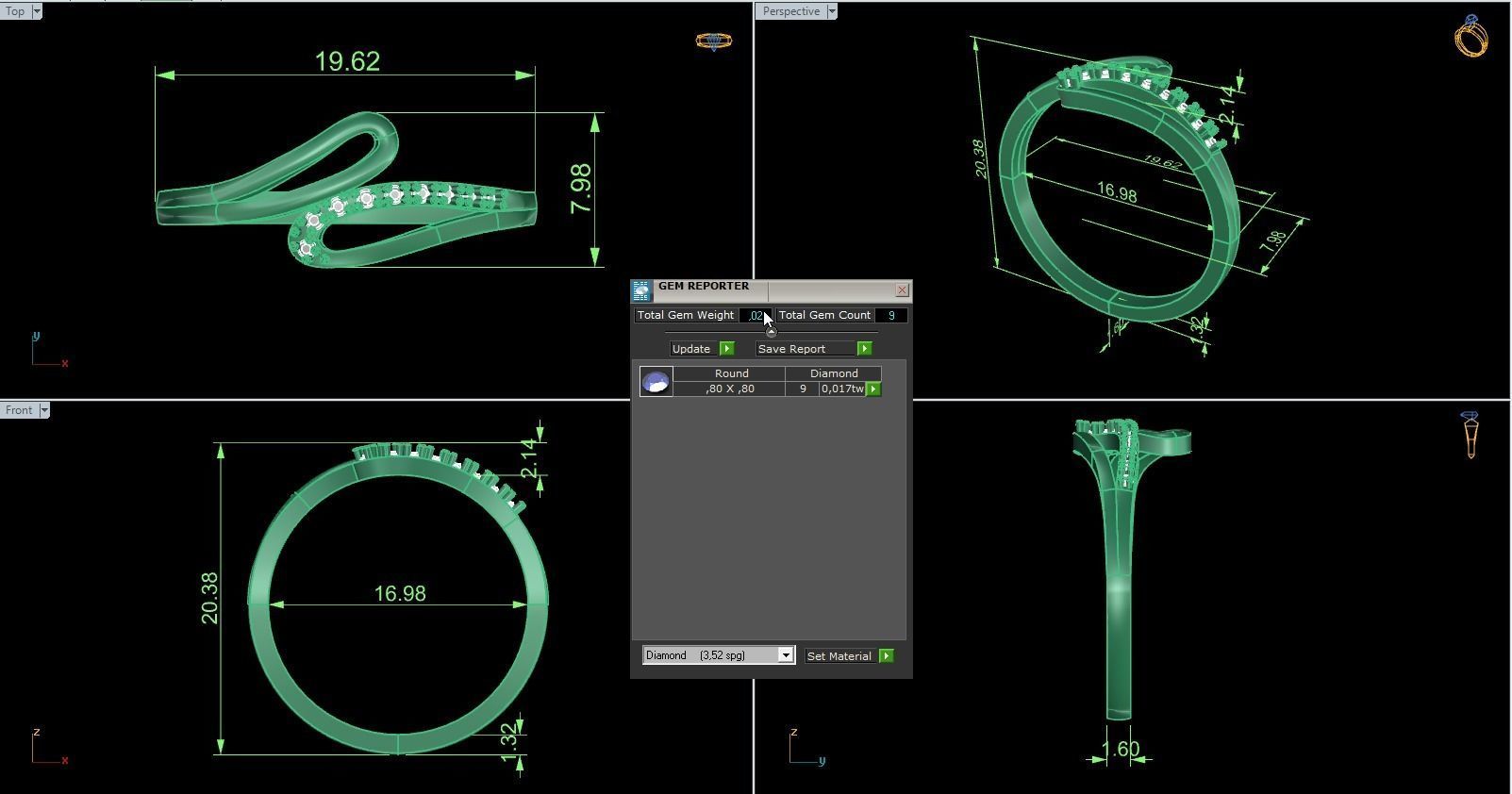Click the Gem Reporter title icon
Viewport: 1512px width, 794px height.
[641, 290]
